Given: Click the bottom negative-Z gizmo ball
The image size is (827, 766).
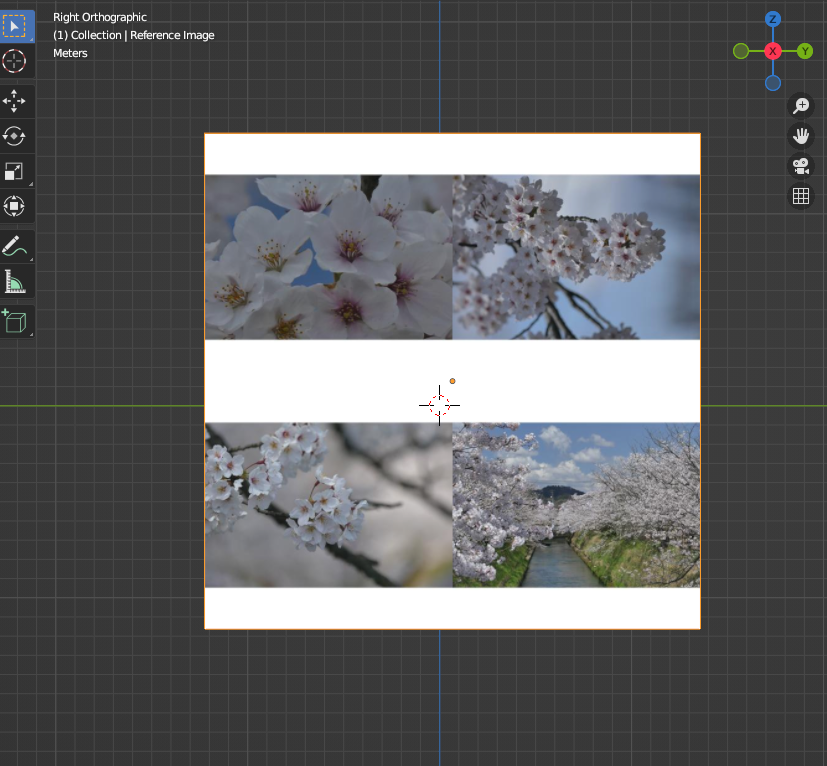Looking at the screenshot, I should click(772, 82).
